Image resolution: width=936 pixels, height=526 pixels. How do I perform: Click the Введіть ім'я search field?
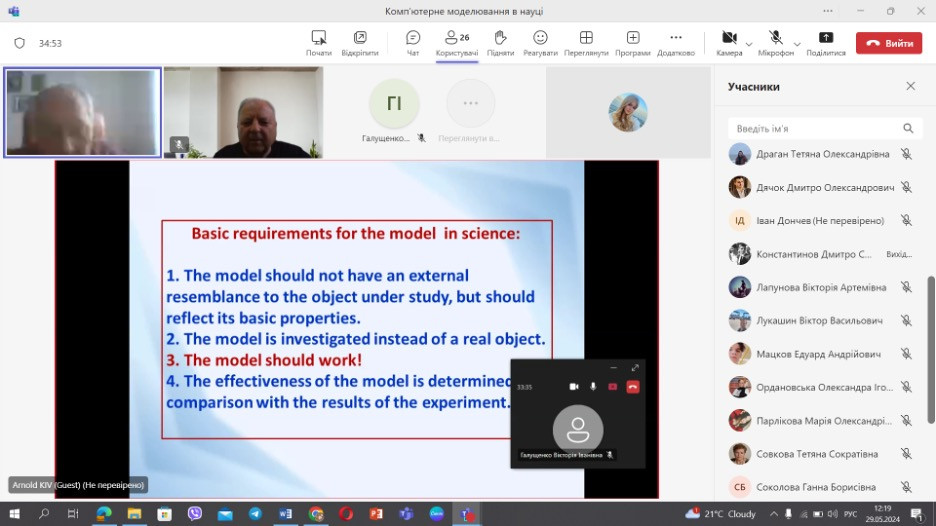[x=815, y=128]
